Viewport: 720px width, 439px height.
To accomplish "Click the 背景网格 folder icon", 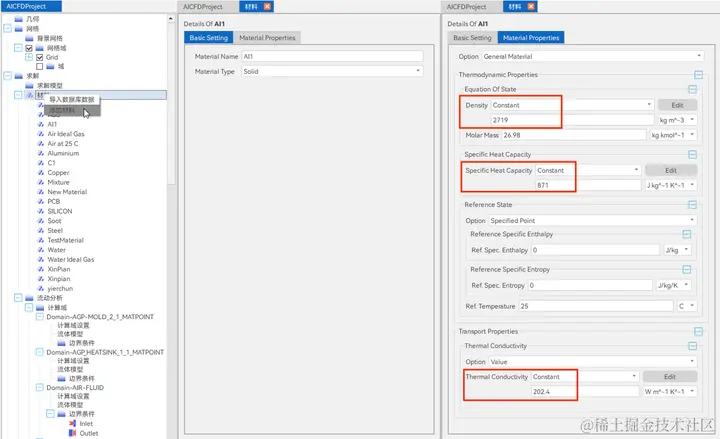I will point(29,38).
